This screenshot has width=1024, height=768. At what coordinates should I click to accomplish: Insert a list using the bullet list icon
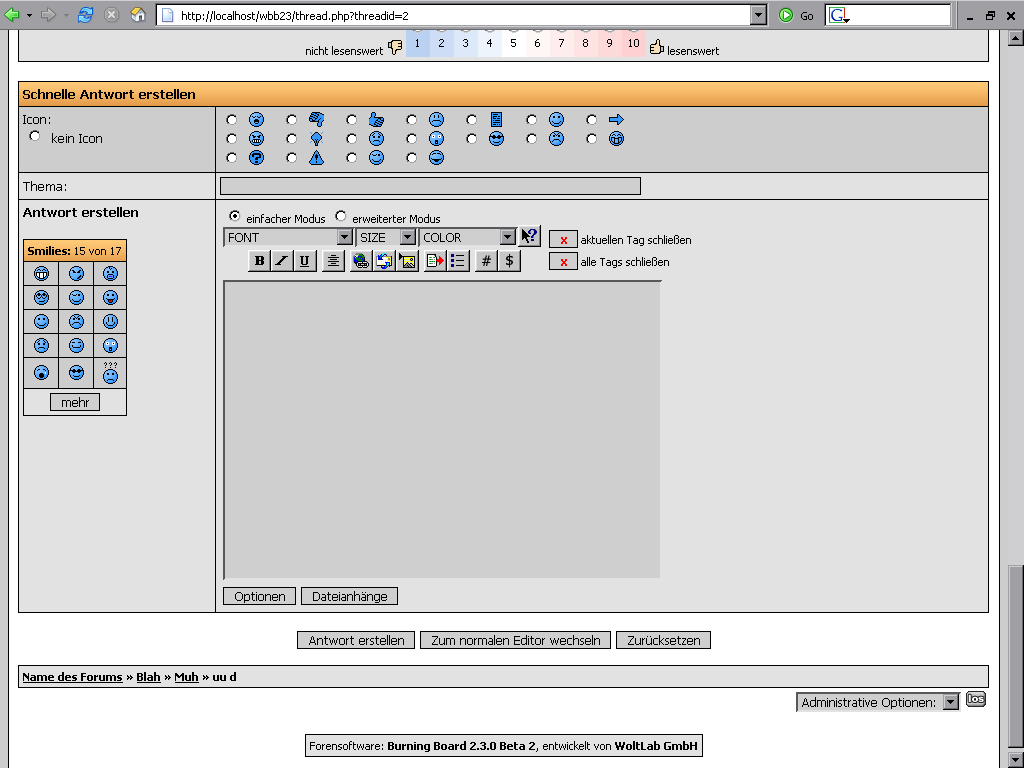(458, 261)
